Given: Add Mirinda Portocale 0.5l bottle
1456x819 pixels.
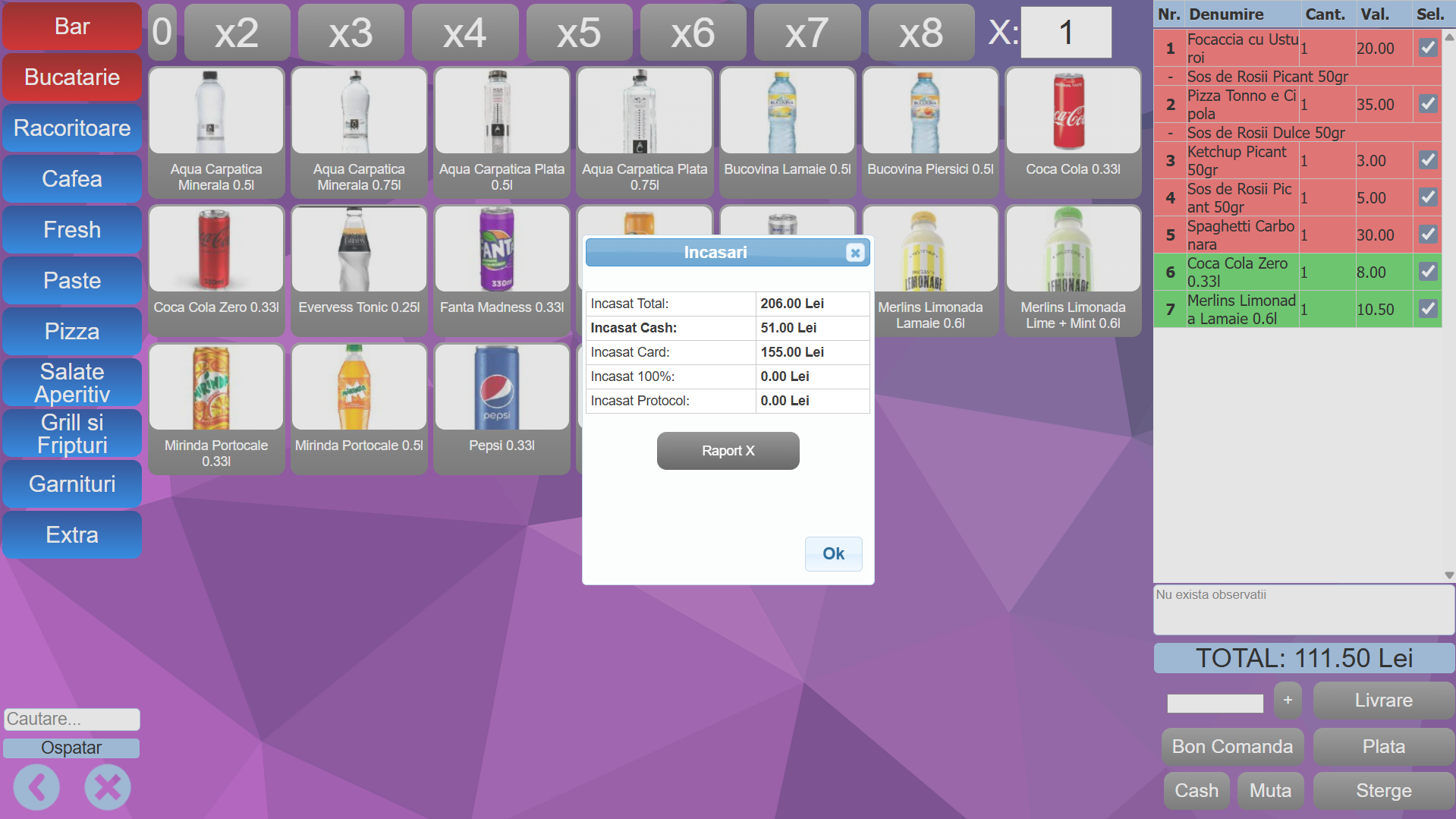Looking at the screenshot, I should pyautogui.click(x=359, y=408).
